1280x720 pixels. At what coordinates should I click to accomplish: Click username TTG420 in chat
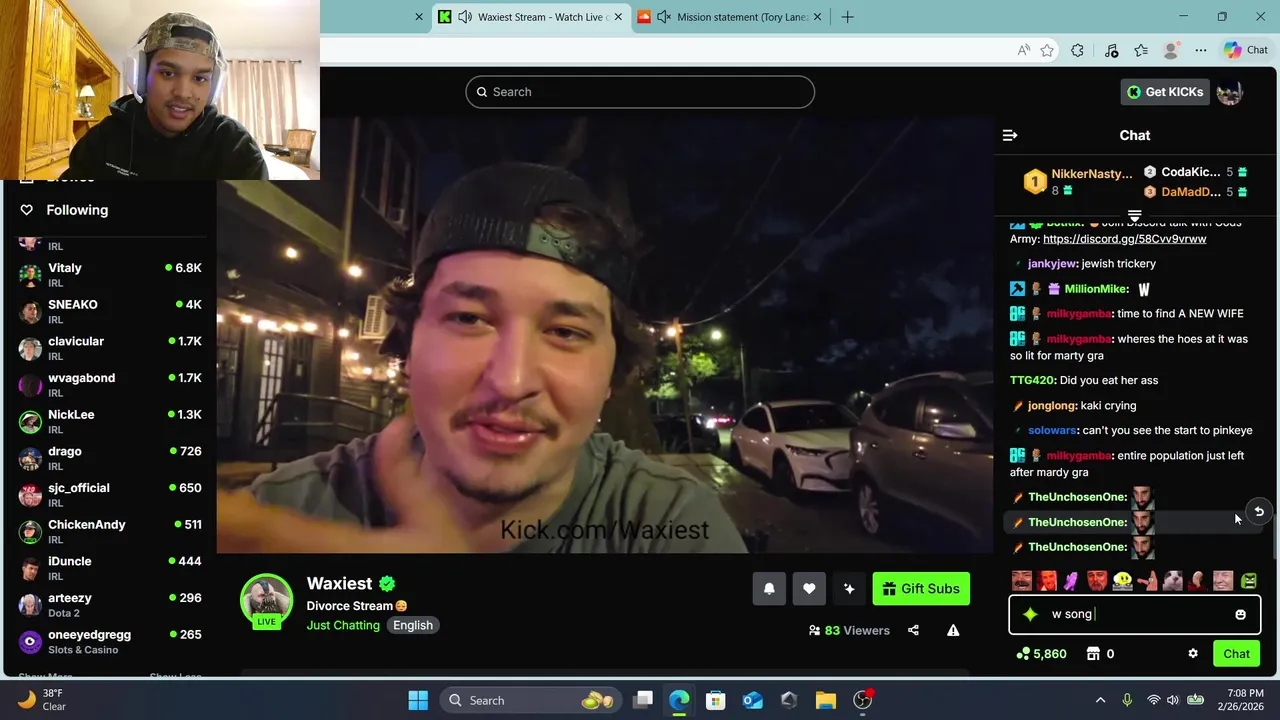[1032, 381]
